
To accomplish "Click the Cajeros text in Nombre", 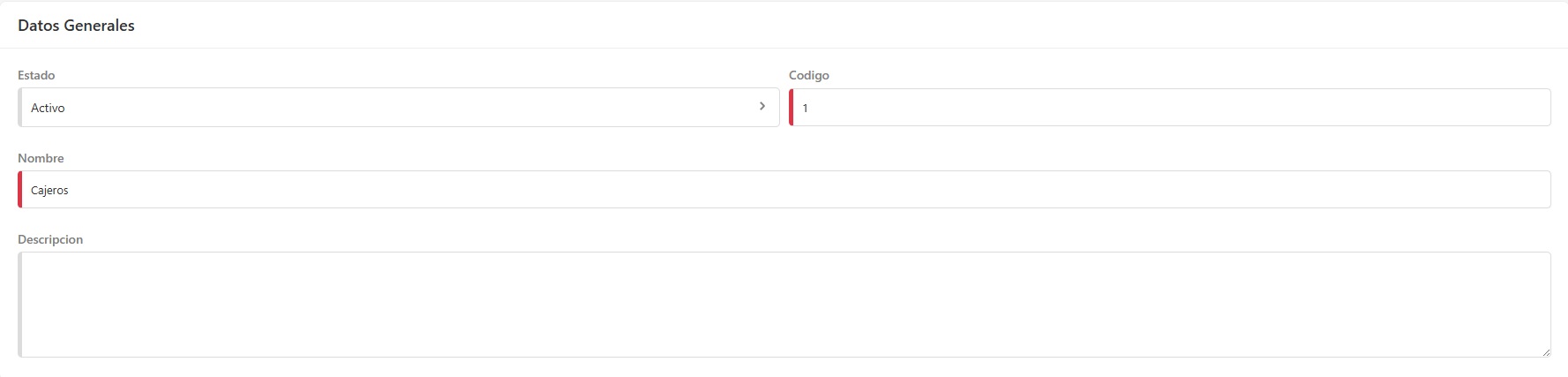I will pos(49,191).
